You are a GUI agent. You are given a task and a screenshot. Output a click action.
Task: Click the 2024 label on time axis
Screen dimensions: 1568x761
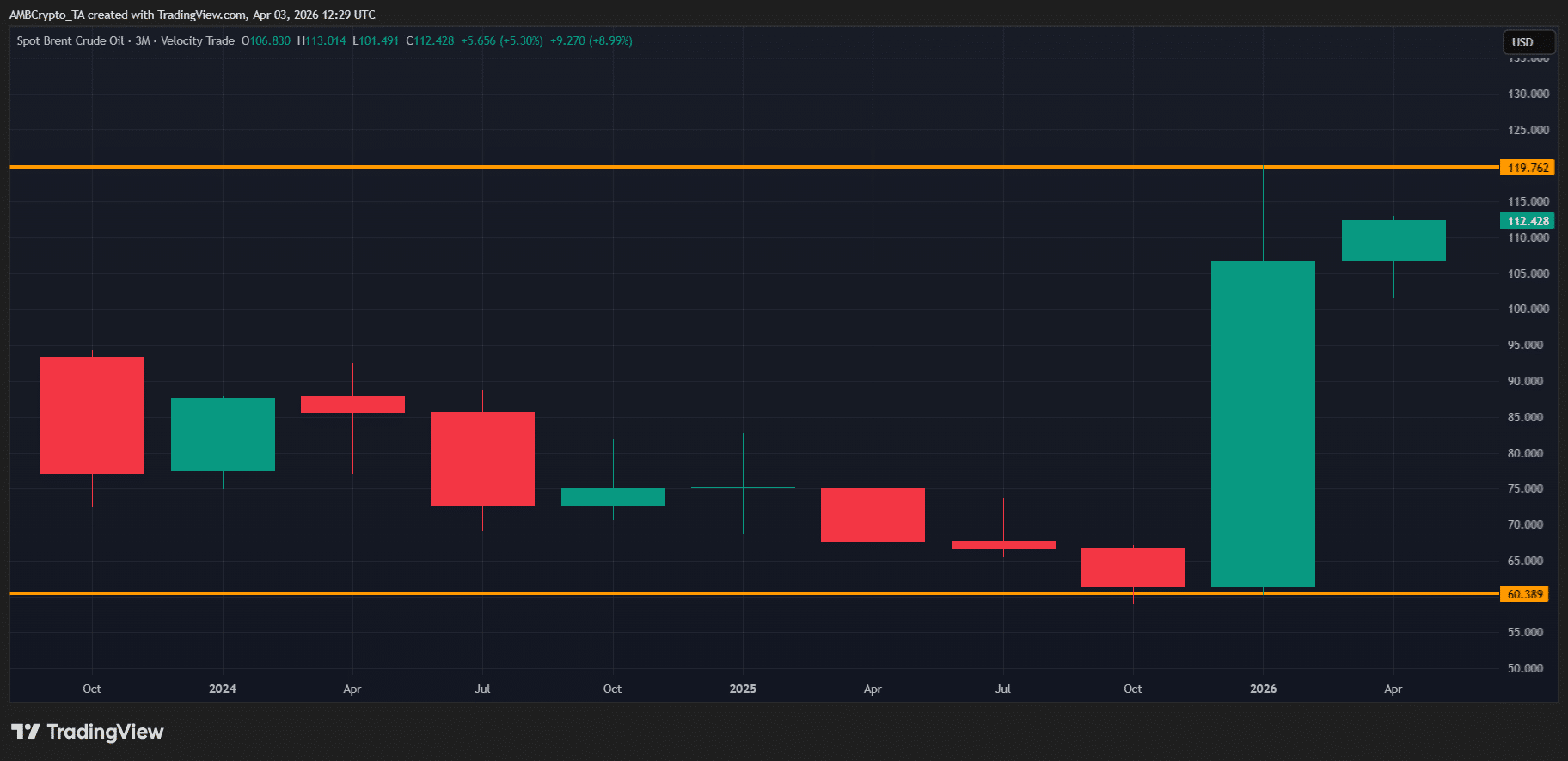click(222, 689)
